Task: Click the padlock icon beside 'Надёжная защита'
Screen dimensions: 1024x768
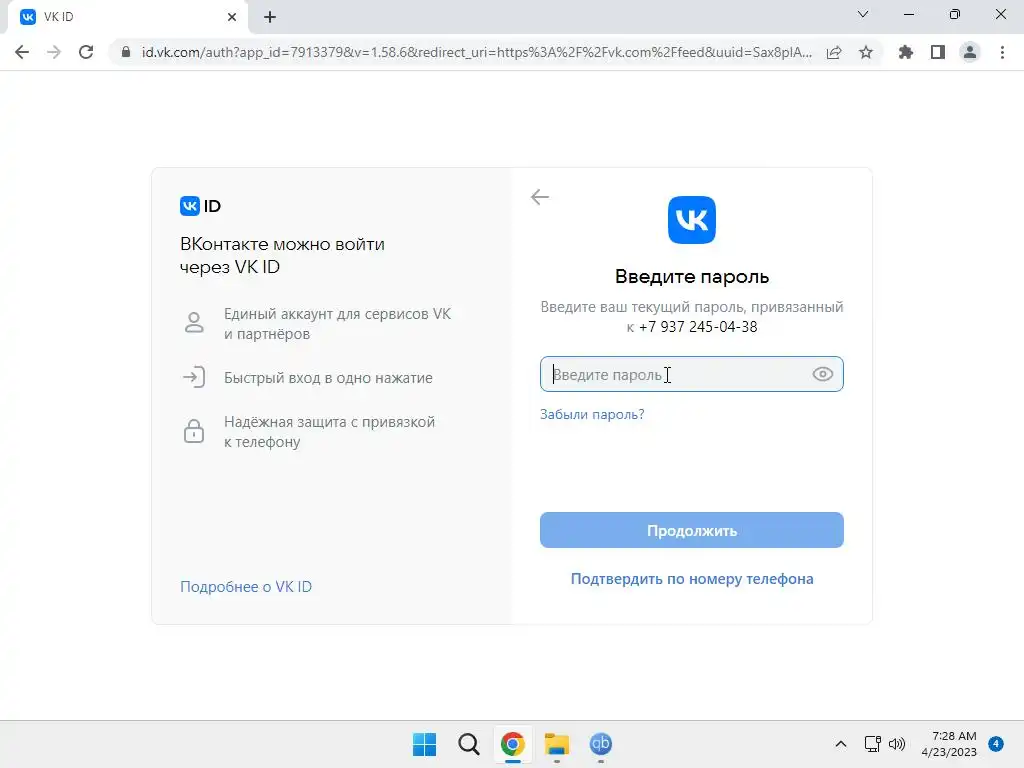Action: click(x=194, y=431)
